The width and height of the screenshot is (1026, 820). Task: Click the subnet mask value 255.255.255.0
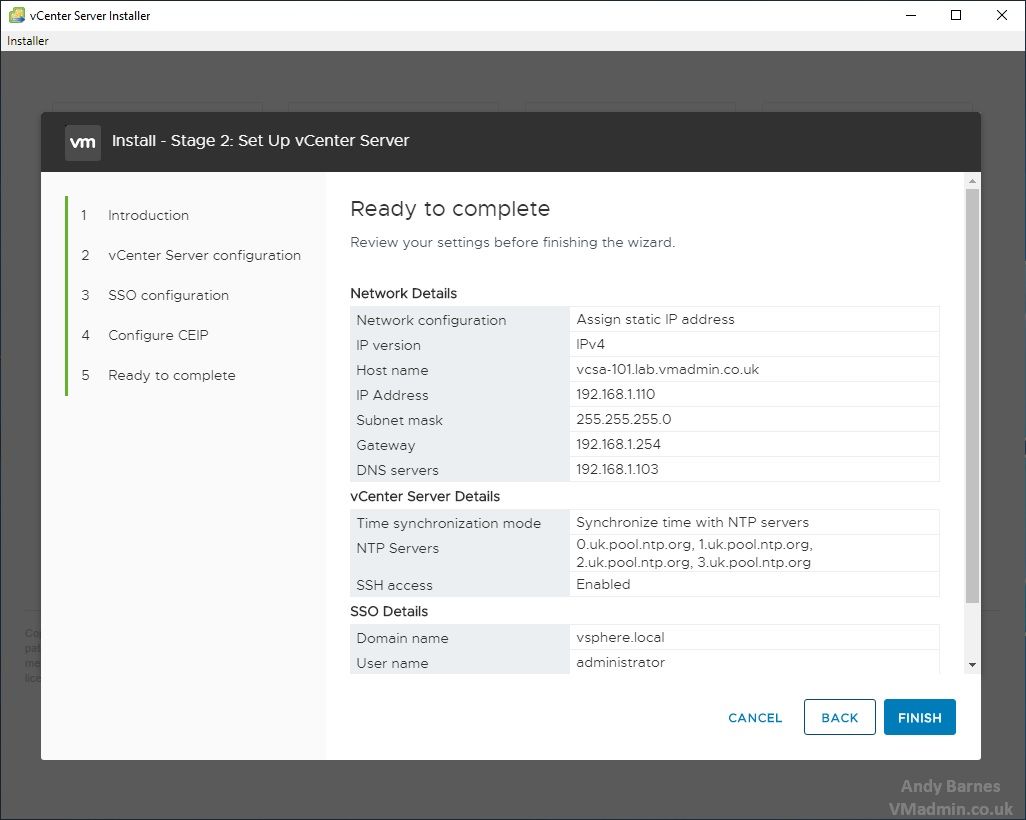tap(624, 419)
